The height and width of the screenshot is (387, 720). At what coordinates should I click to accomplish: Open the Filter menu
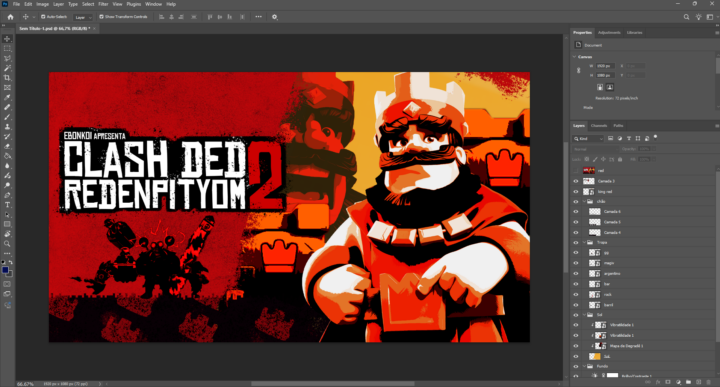tap(103, 4)
